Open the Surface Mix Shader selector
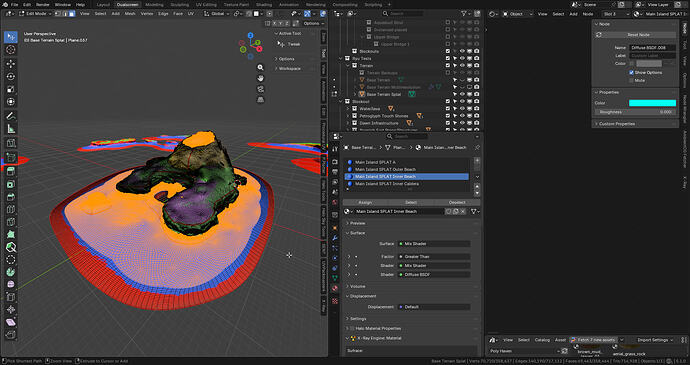690x365 pixels. pos(434,243)
